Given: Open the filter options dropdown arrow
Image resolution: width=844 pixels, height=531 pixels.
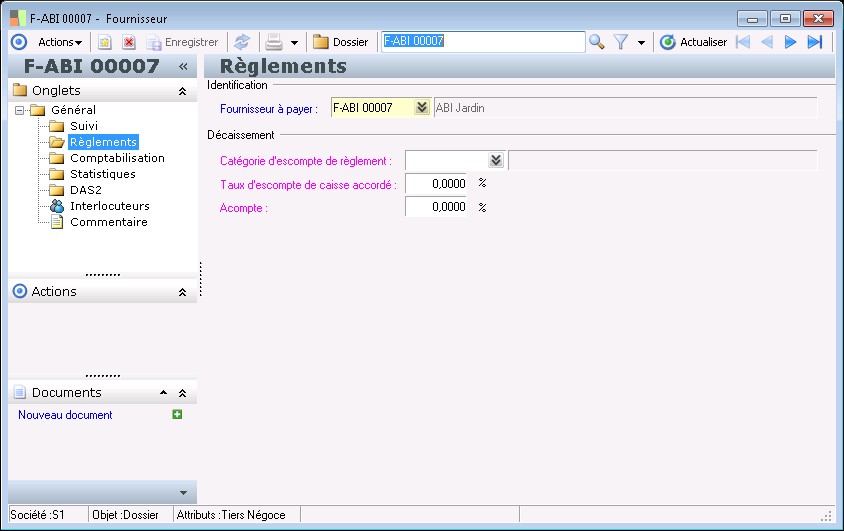Looking at the screenshot, I should (641, 43).
